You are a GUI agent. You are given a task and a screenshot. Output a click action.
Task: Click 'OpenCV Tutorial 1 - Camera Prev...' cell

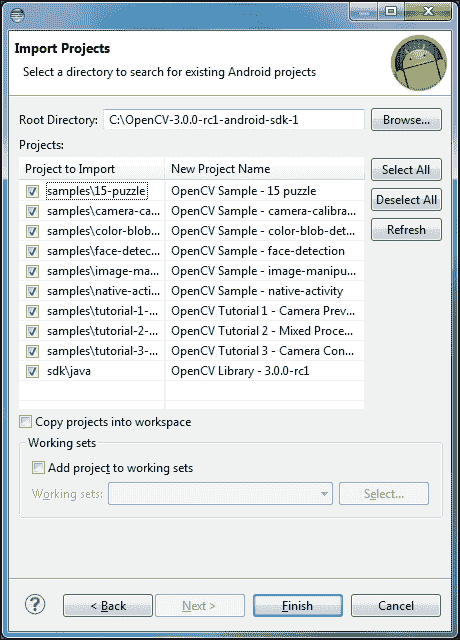[x=263, y=311]
